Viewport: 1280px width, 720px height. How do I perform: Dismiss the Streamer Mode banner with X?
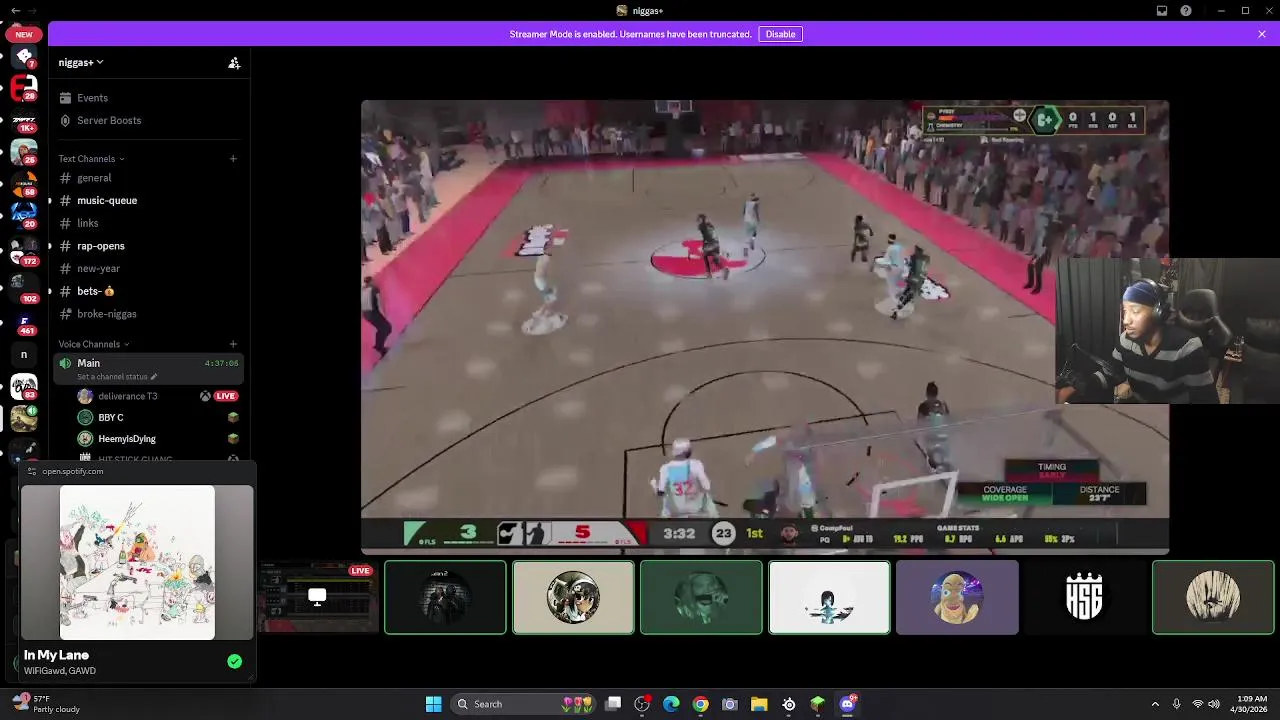[1262, 34]
